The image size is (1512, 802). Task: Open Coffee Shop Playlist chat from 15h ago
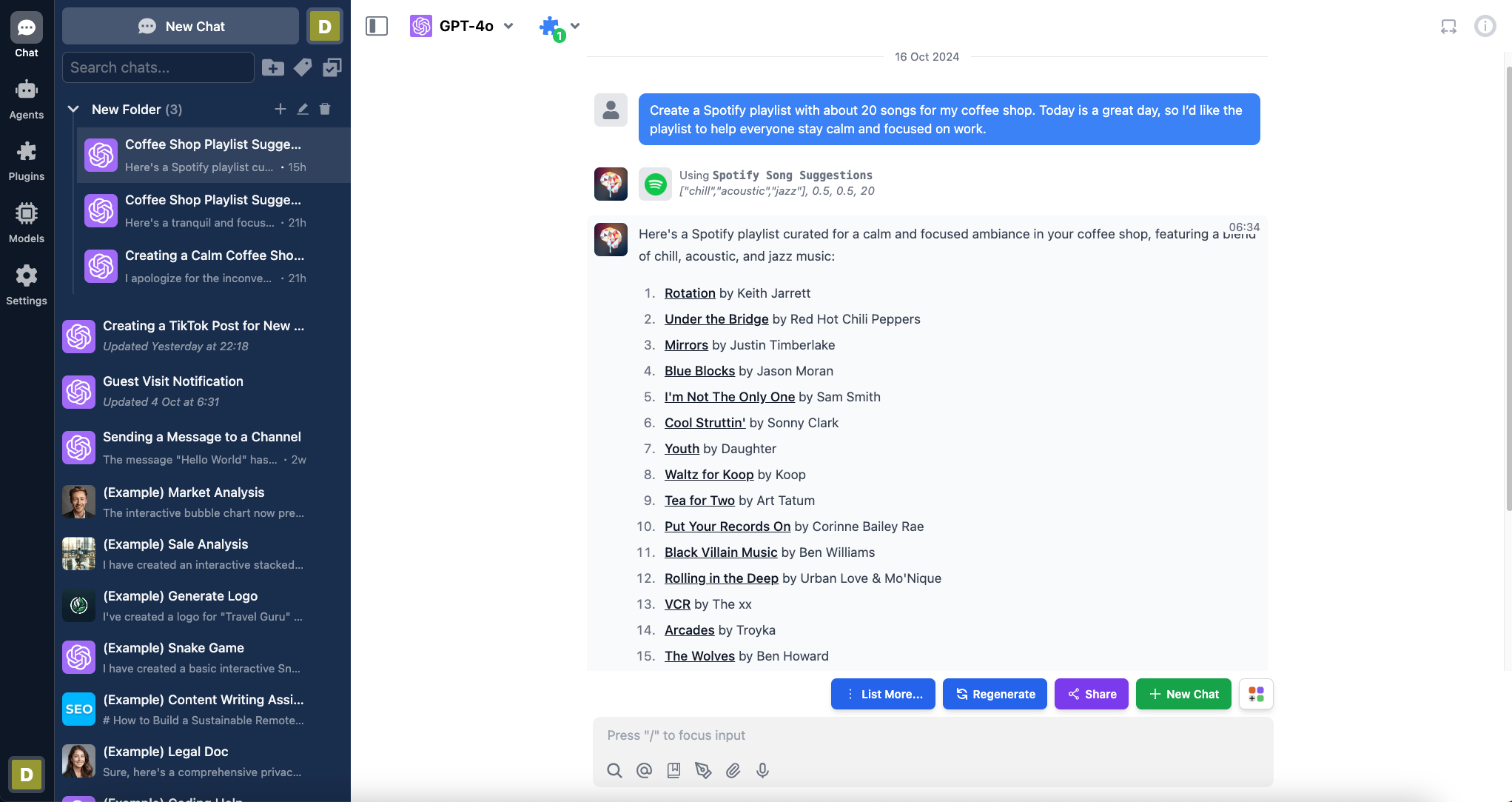pos(213,156)
